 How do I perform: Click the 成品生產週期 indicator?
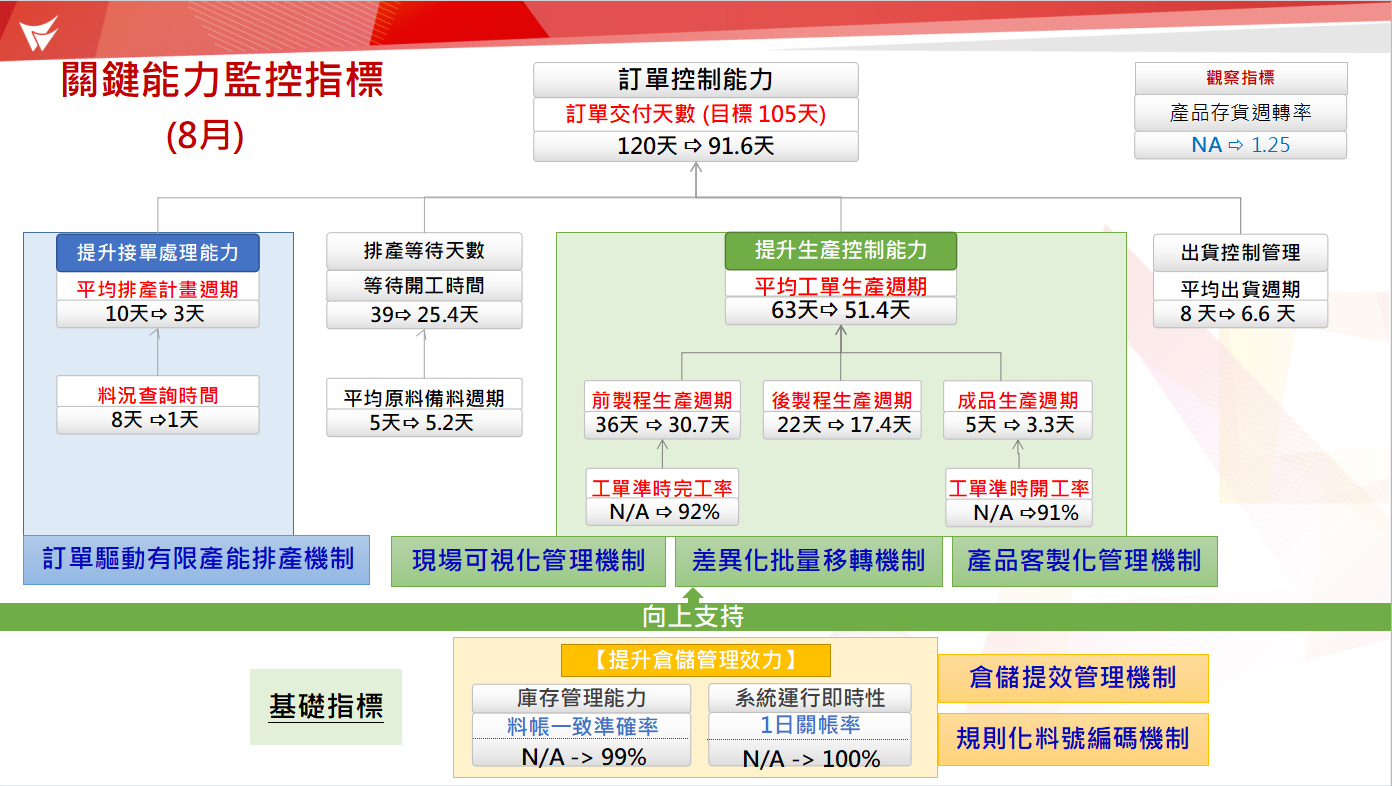1017,398
